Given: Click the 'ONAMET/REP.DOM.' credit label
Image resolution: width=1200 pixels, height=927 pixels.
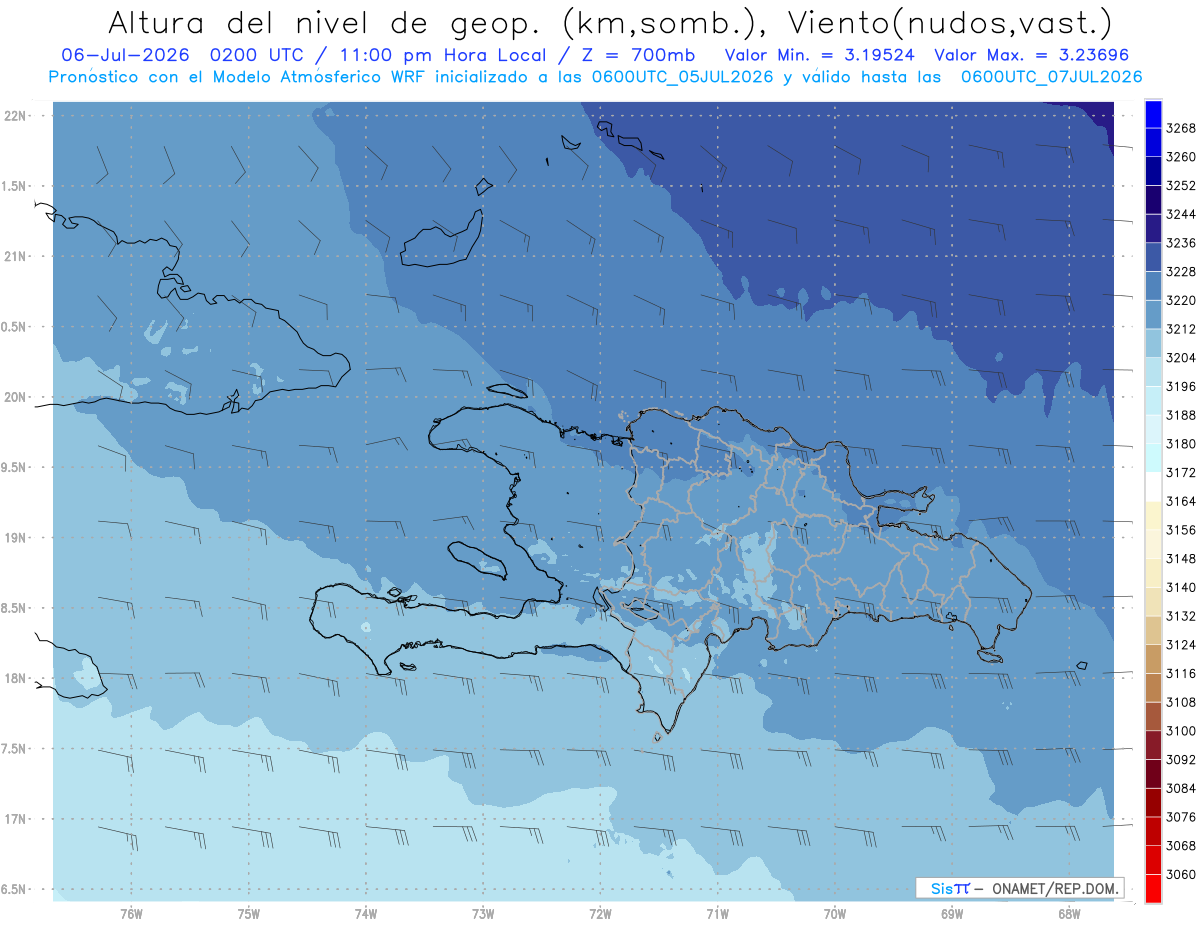Looking at the screenshot, I should click(x=1053, y=888).
